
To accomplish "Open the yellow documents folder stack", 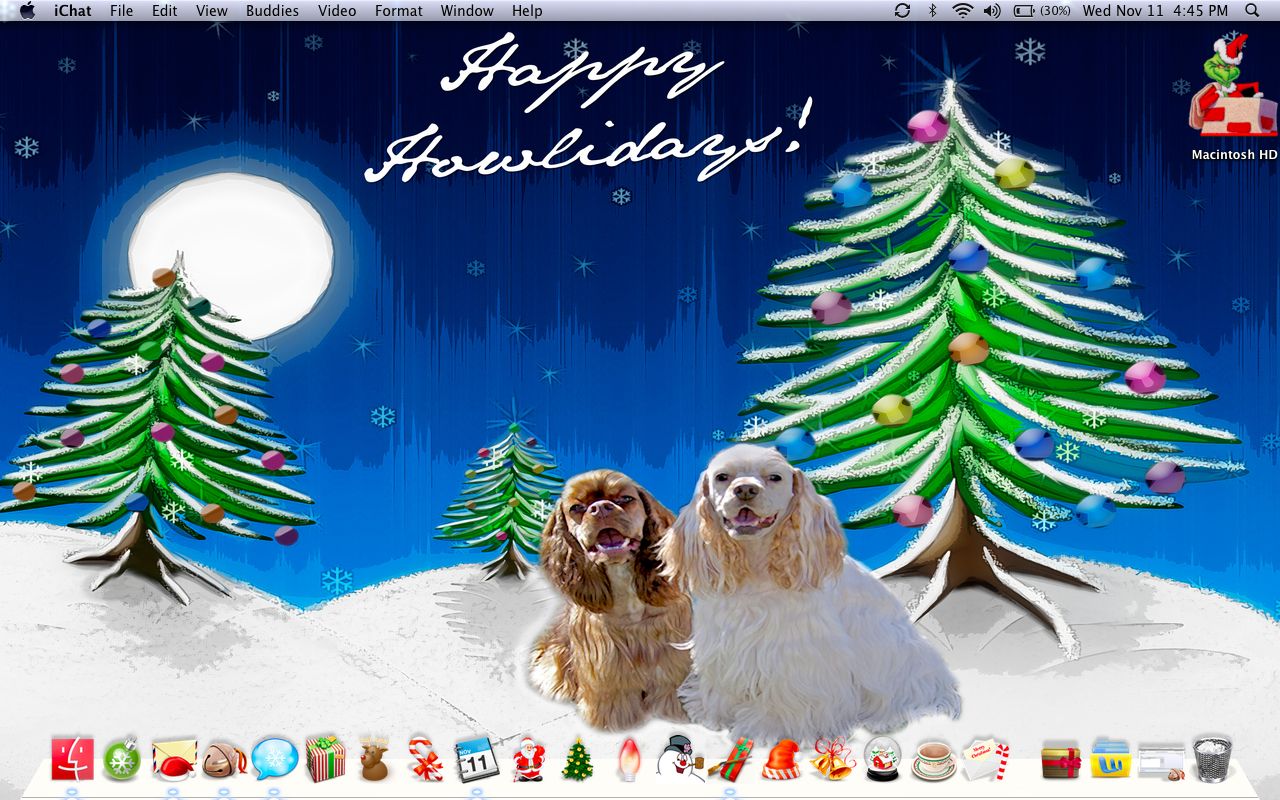I will pyautogui.click(x=1110, y=759).
